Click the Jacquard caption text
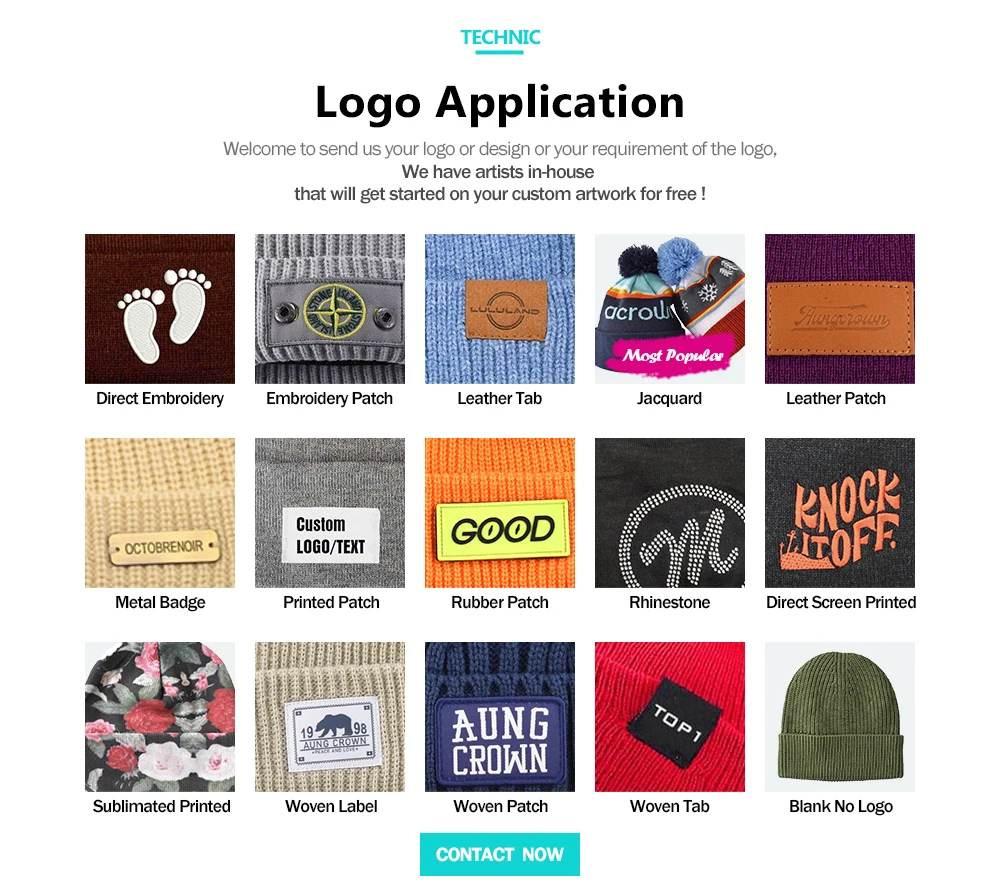This screenshot has width=1000, height=892. [x=669, y=398]
